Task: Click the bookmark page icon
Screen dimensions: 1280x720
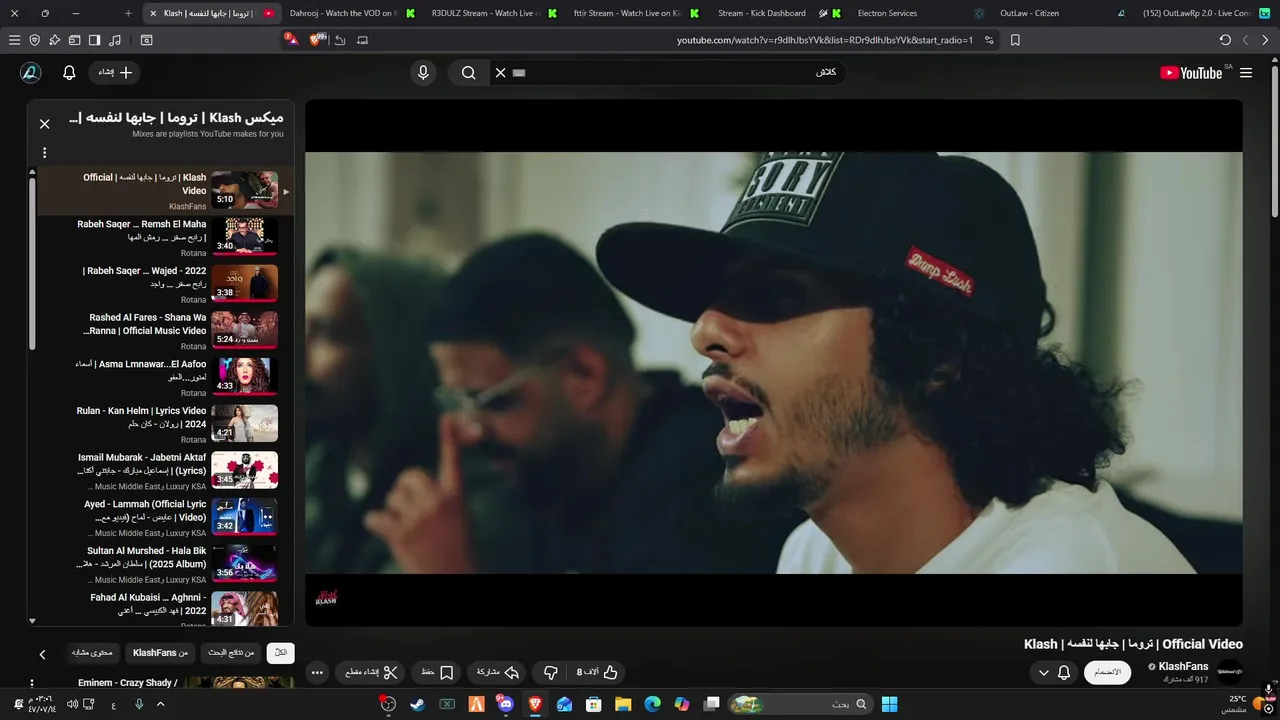Action: pos(1015,40)
